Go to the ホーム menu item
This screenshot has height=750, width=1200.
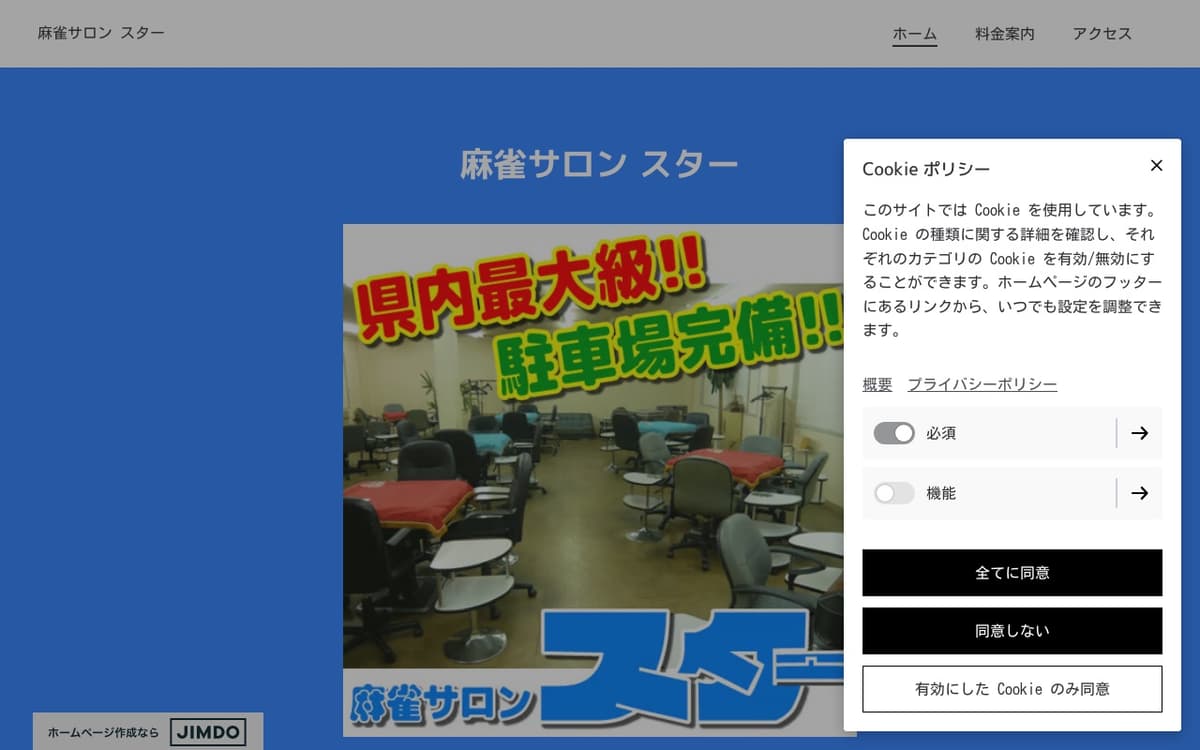pyautogui.click(x=914, y=34)
